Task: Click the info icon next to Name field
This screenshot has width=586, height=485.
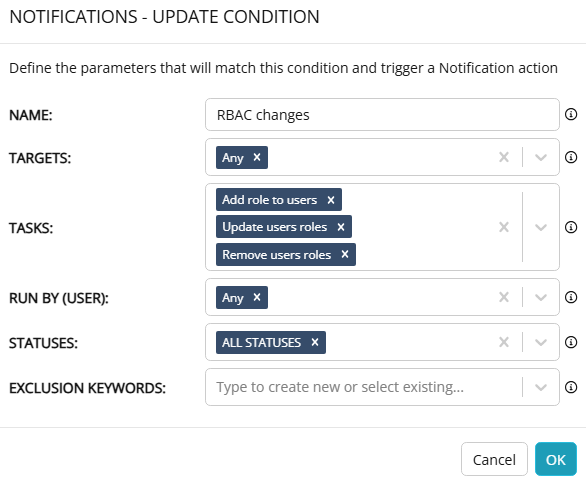Action: click(571, 114)
